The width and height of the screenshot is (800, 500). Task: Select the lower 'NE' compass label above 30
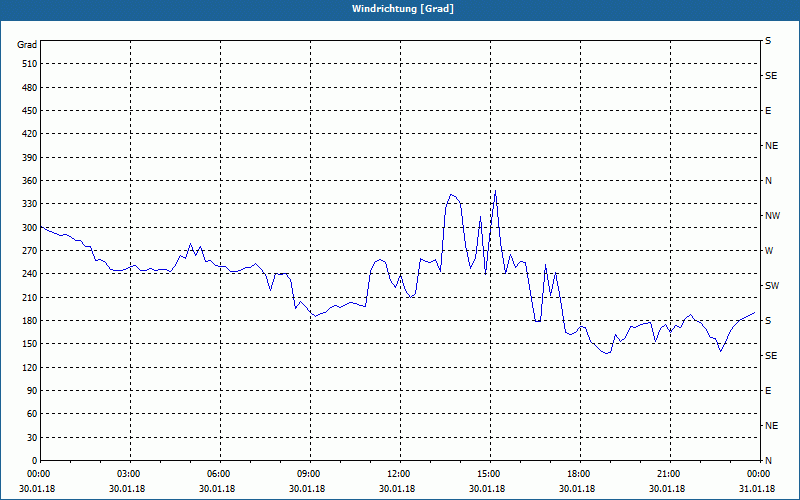(771, 426)
